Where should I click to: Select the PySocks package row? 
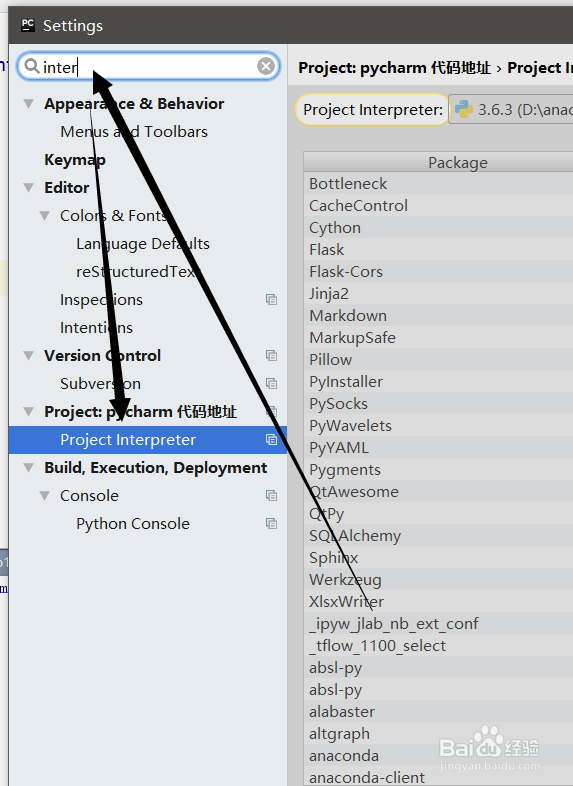pyautogui.click(x=438, y=404)
